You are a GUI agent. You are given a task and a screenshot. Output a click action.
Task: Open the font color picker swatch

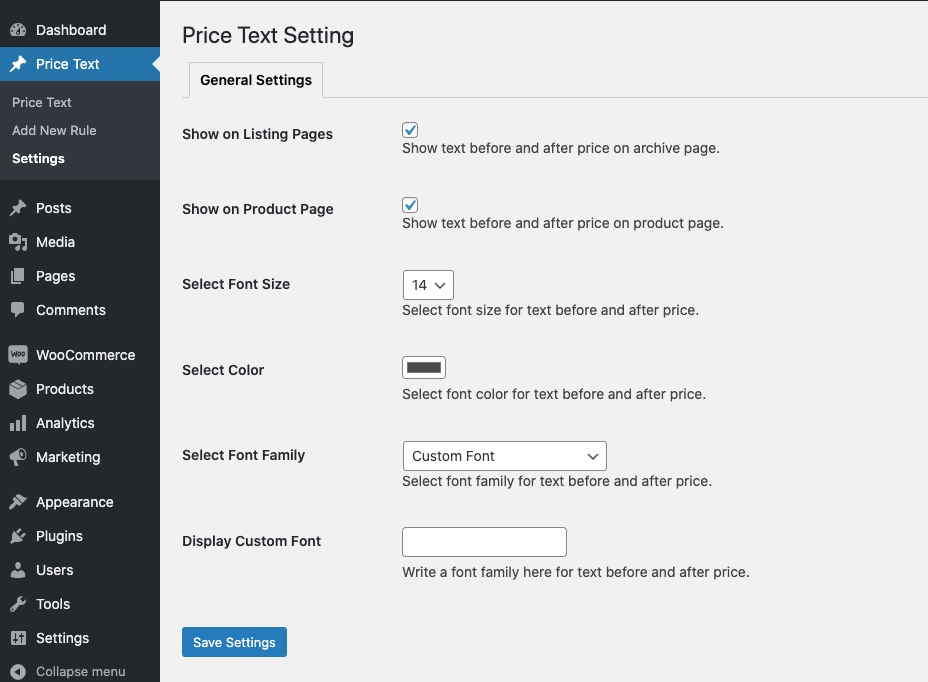click(423, 367)
